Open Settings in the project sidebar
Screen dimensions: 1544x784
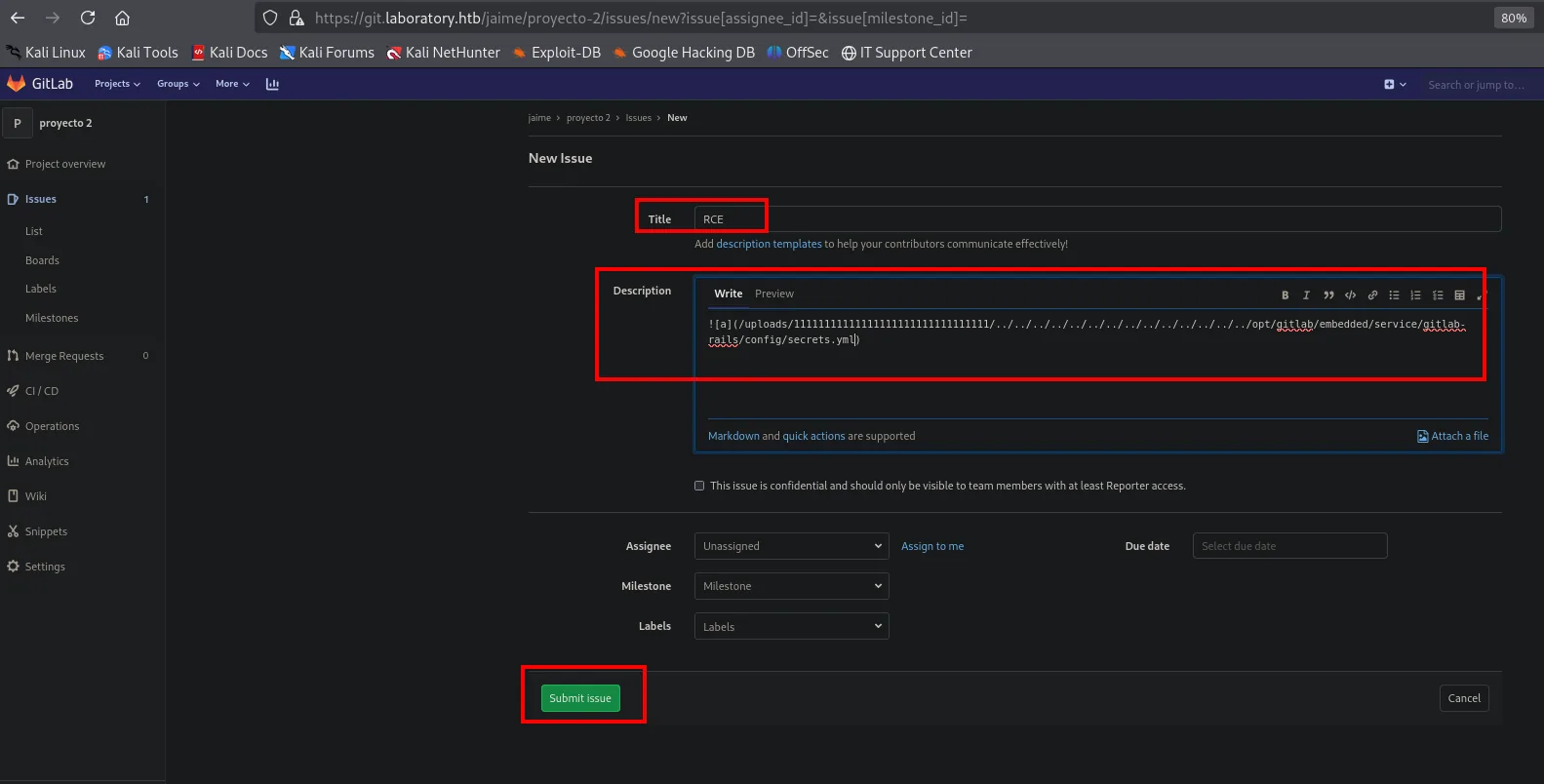coord(36,567)
